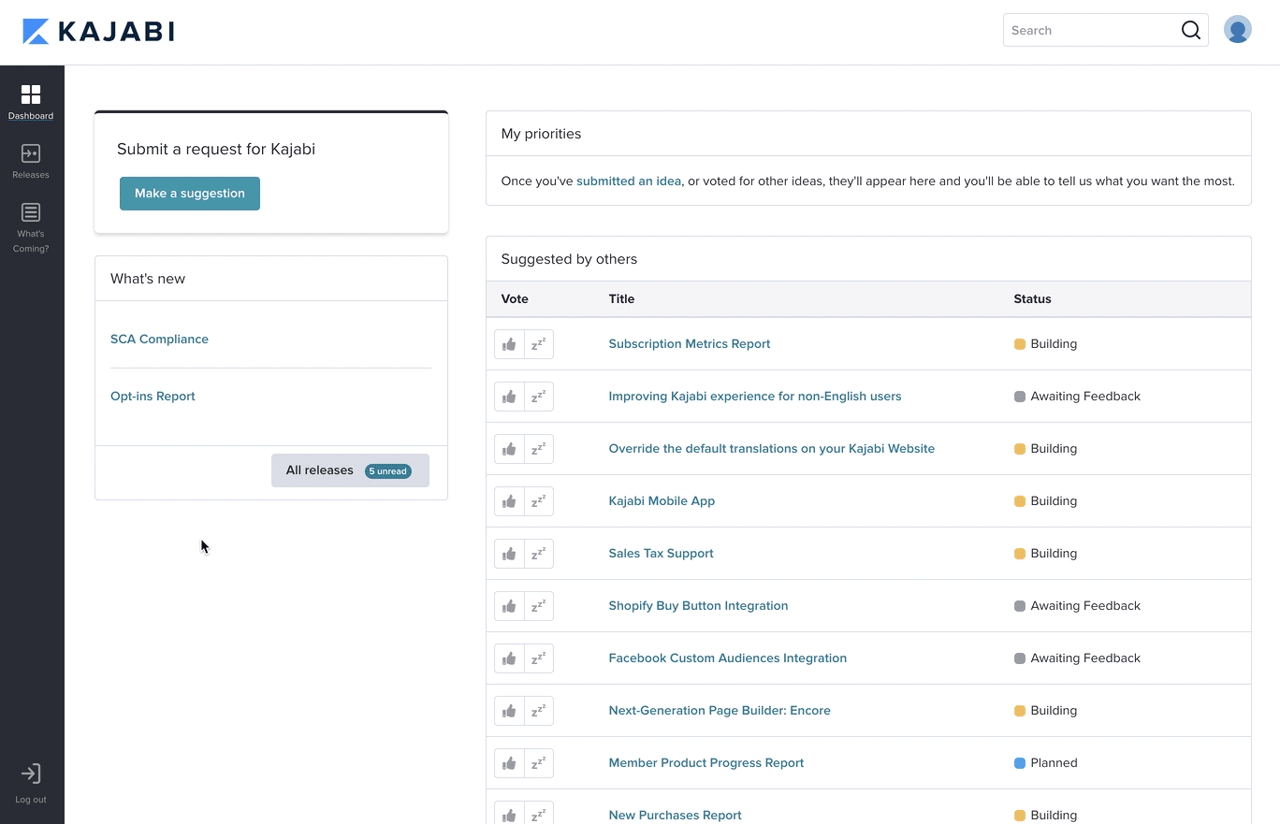Open Subscription Metrics Report idea
This screenshot has width=1280, height=824.
point(689,344)
